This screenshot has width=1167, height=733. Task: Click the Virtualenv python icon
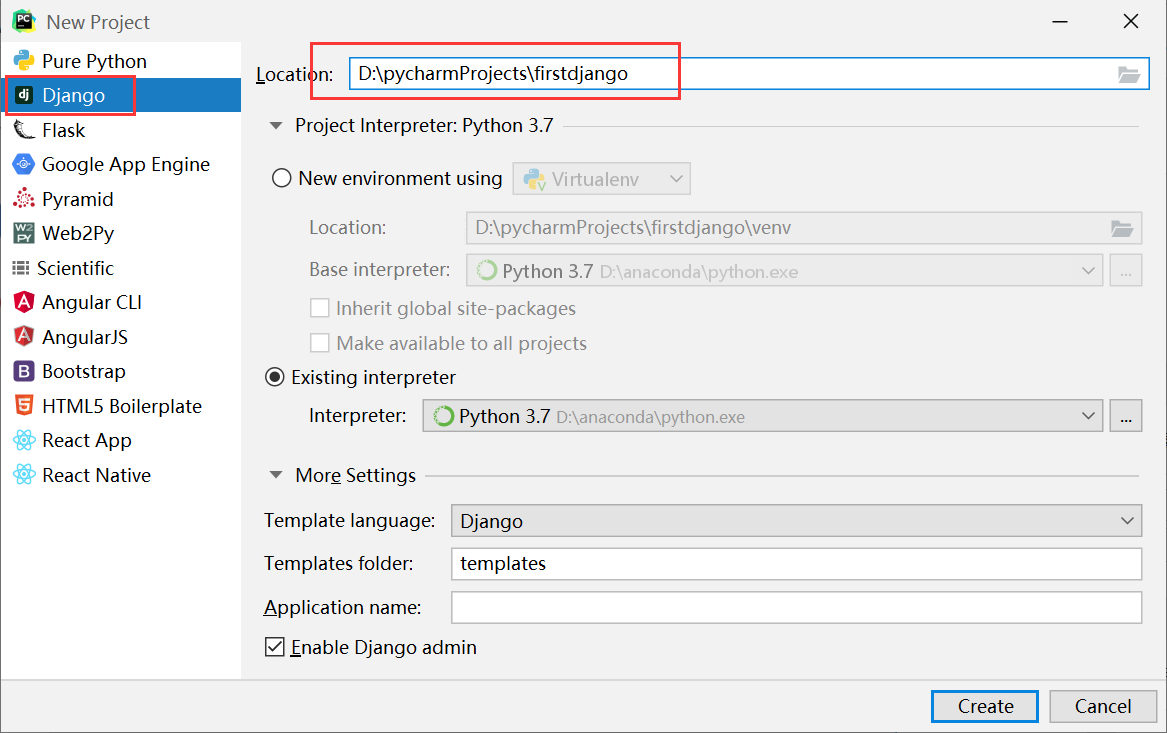coord(534,179)
